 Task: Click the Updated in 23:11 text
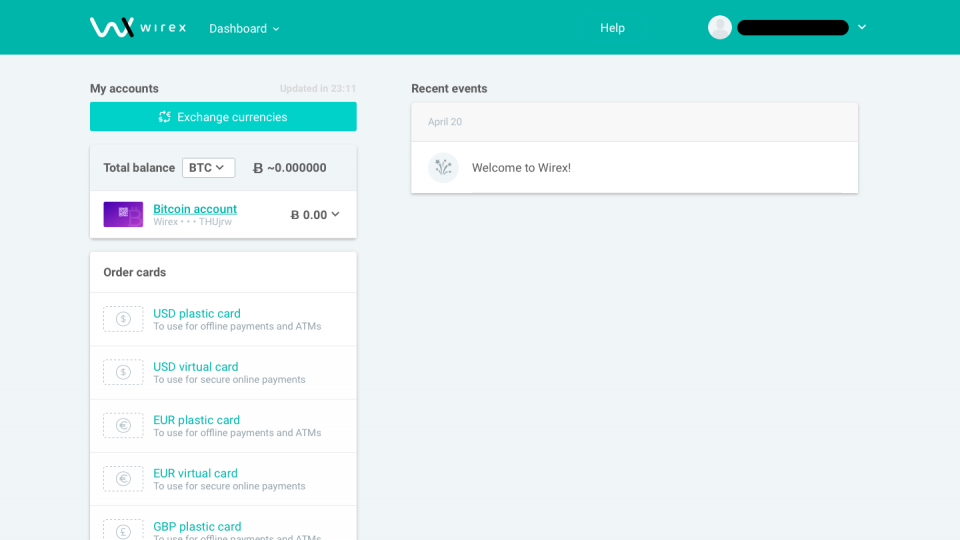pyautogui.click(x=318, y=89)
